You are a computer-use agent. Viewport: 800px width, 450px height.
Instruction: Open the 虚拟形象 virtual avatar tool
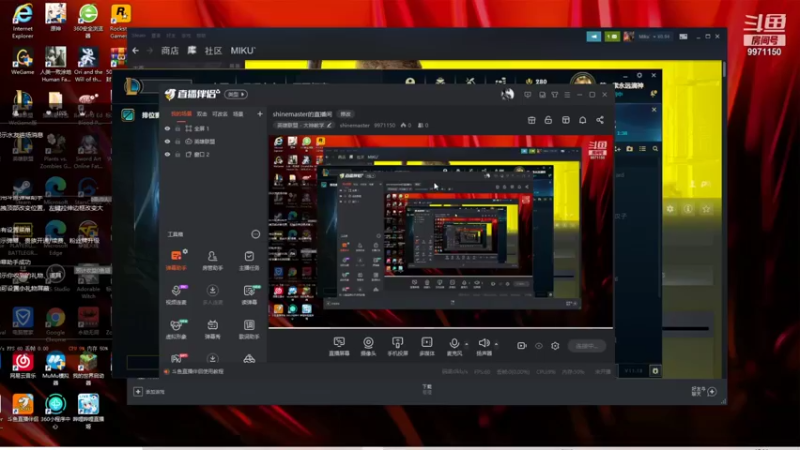coord(177,329)
